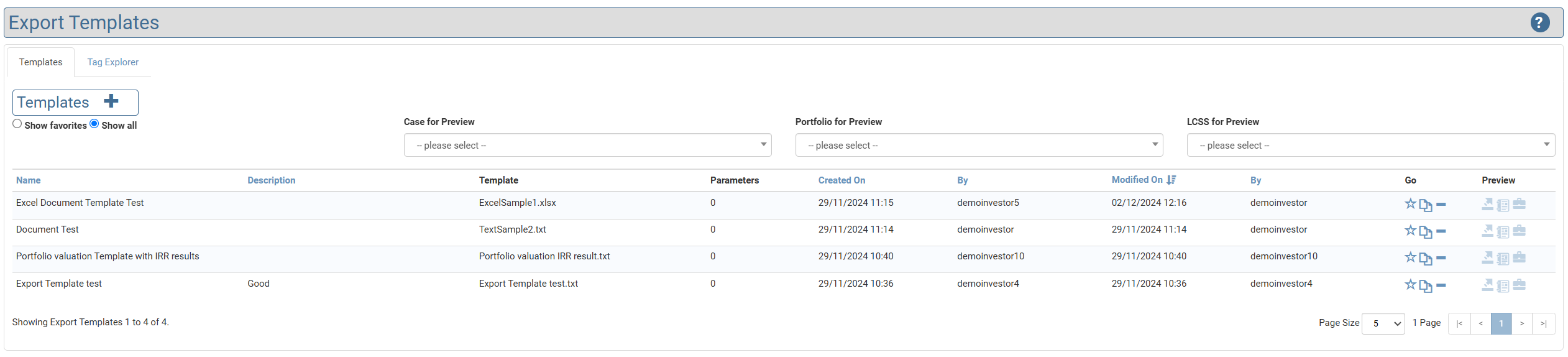Screen dimensions: 1568x357
Task: Select the Show favorites radio button
Action: (x=17, y=124)
